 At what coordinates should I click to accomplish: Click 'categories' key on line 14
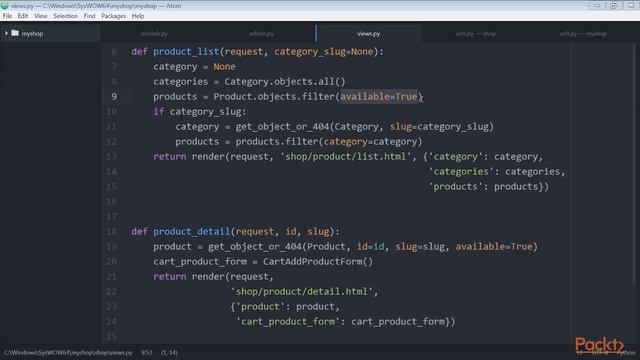[x=461, y=172]
